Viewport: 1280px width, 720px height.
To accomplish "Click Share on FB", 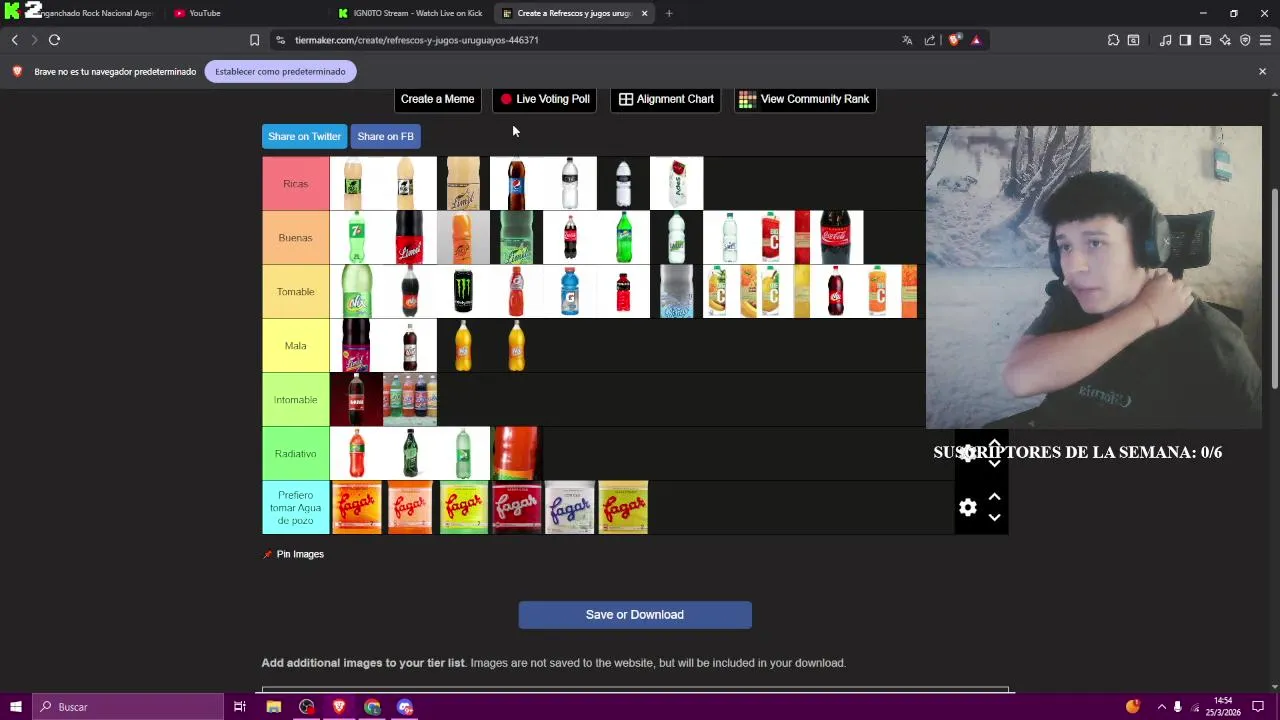I will tap(385, 136).
